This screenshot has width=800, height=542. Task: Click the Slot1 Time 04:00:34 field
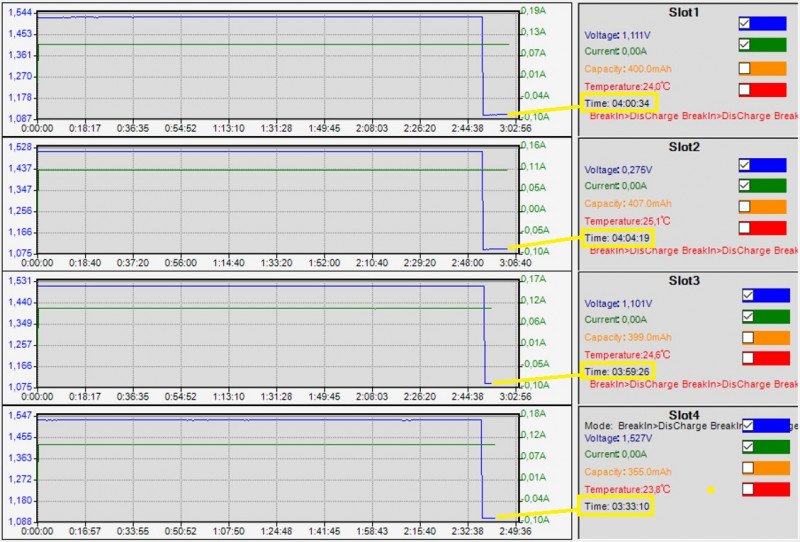click(x=617, y=104)
